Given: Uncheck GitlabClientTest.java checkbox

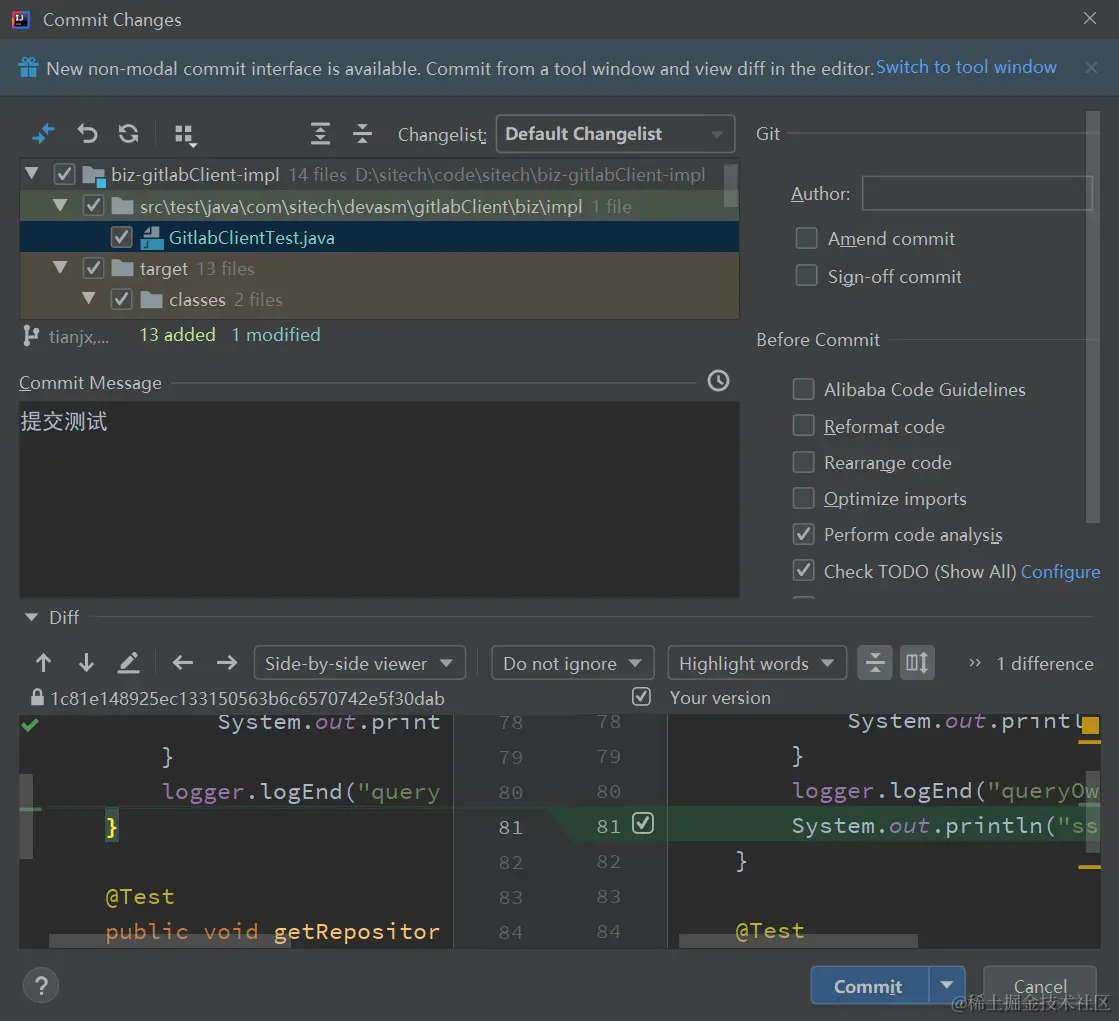Looking at the screenshot, I should pyautogui.click(x=121, y=237).
